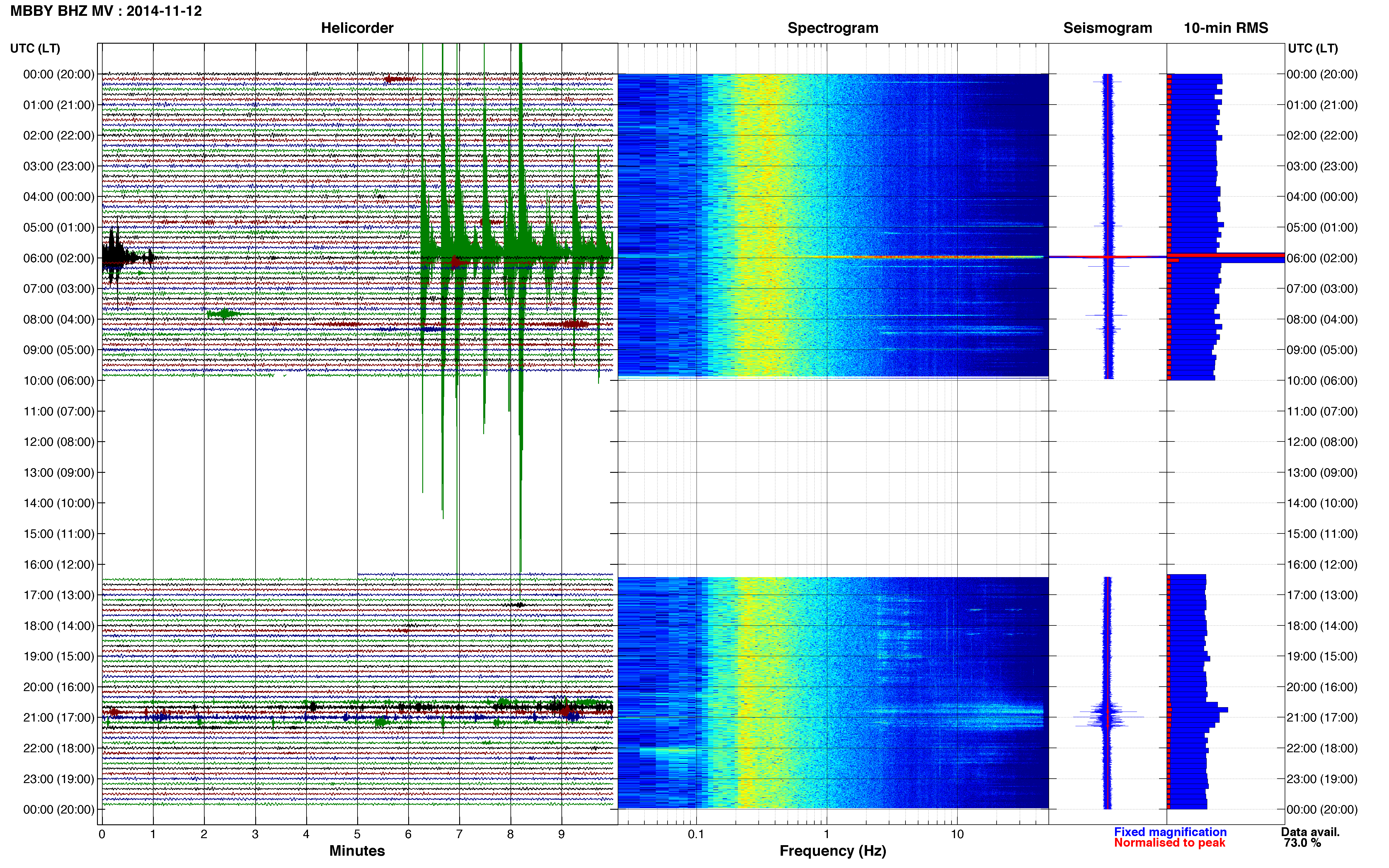Click RMS-side time label '11:00 (07:00)'
The width and height of the screenshot is (1389, 868).
[x=1322, y=411]
